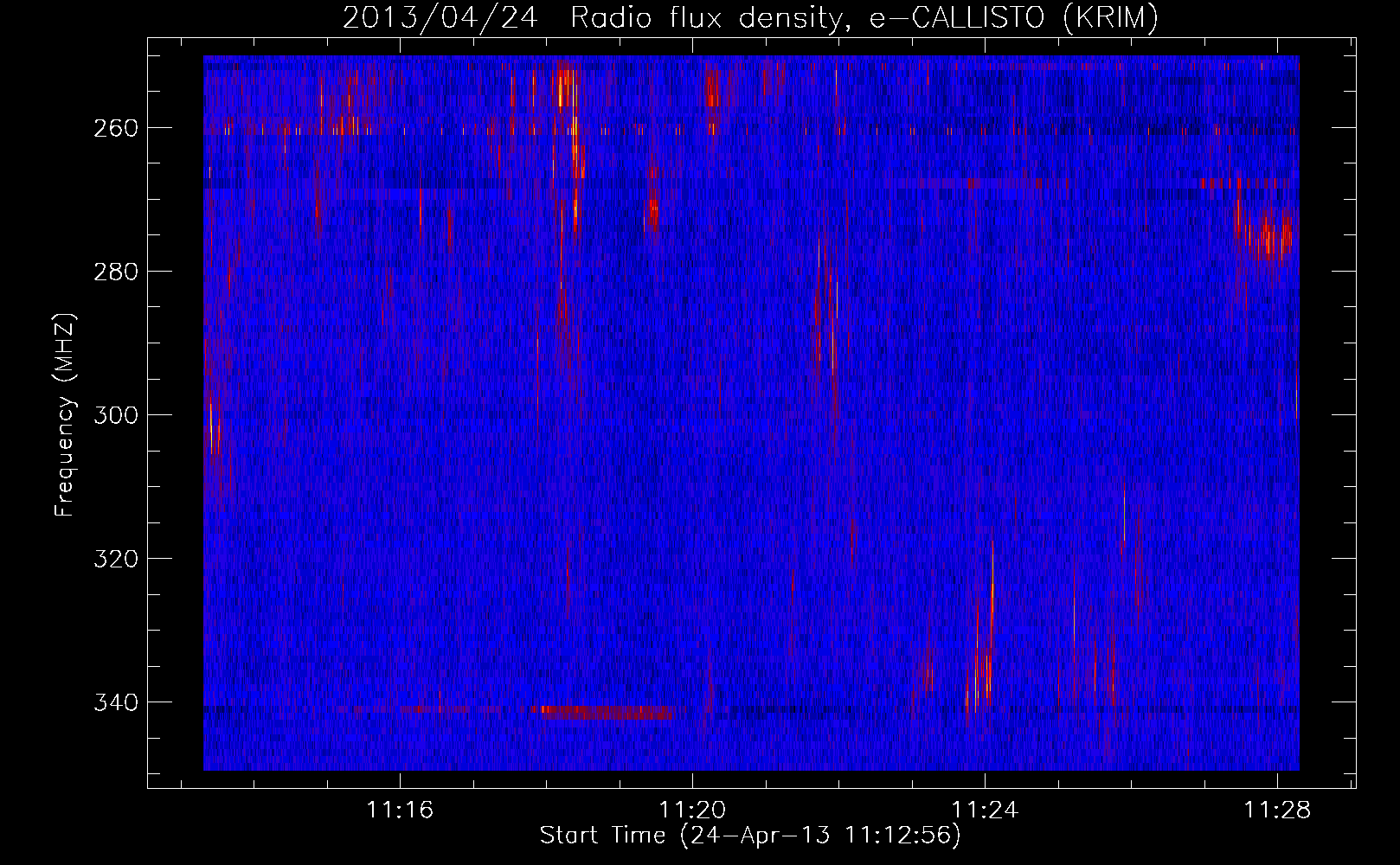
Task: Click the 280 frequency tick label
Action: click(x=115, y=272)
